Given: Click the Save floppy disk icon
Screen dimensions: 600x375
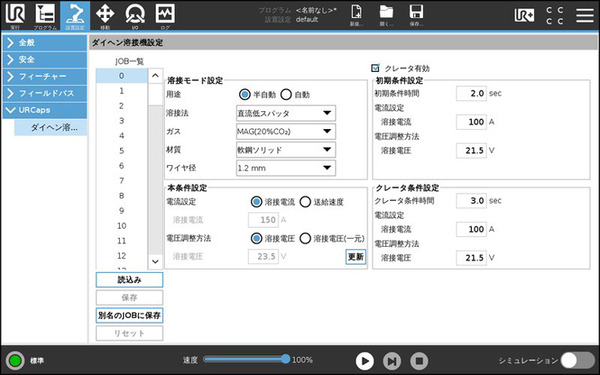Looking at the screenshot, I should pos(416,15).
